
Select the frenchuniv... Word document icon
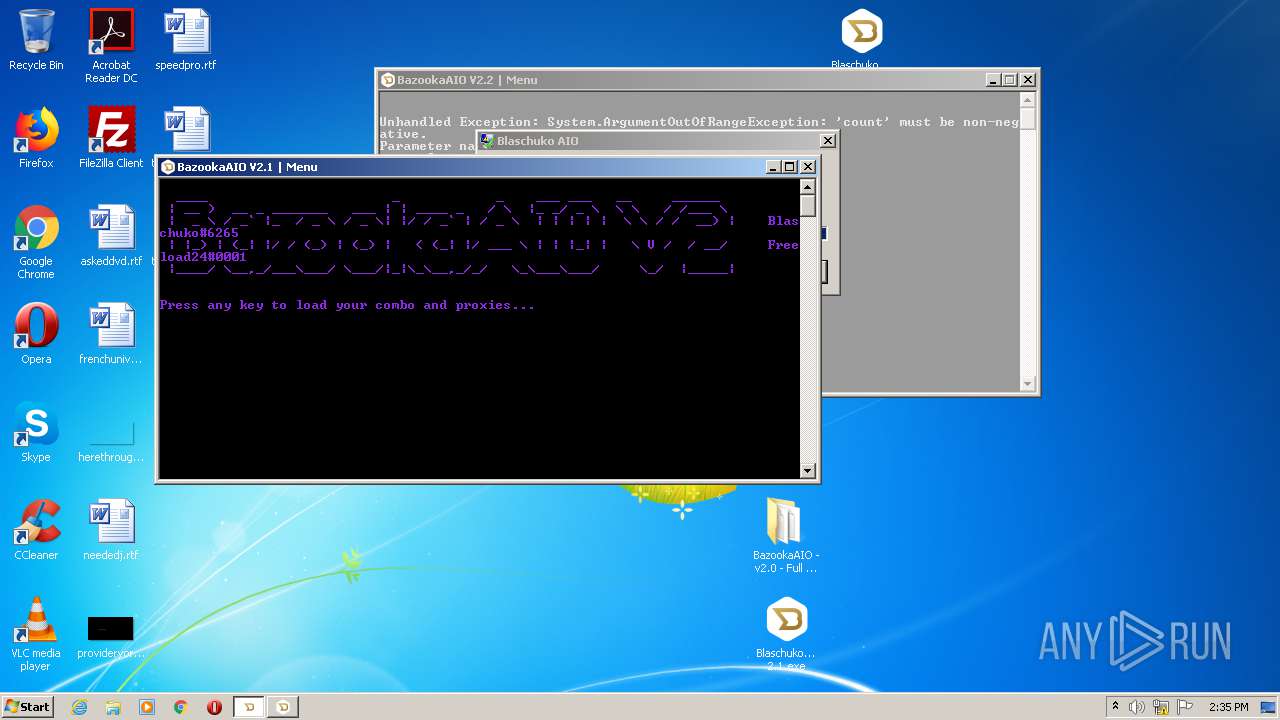[111, 334]
